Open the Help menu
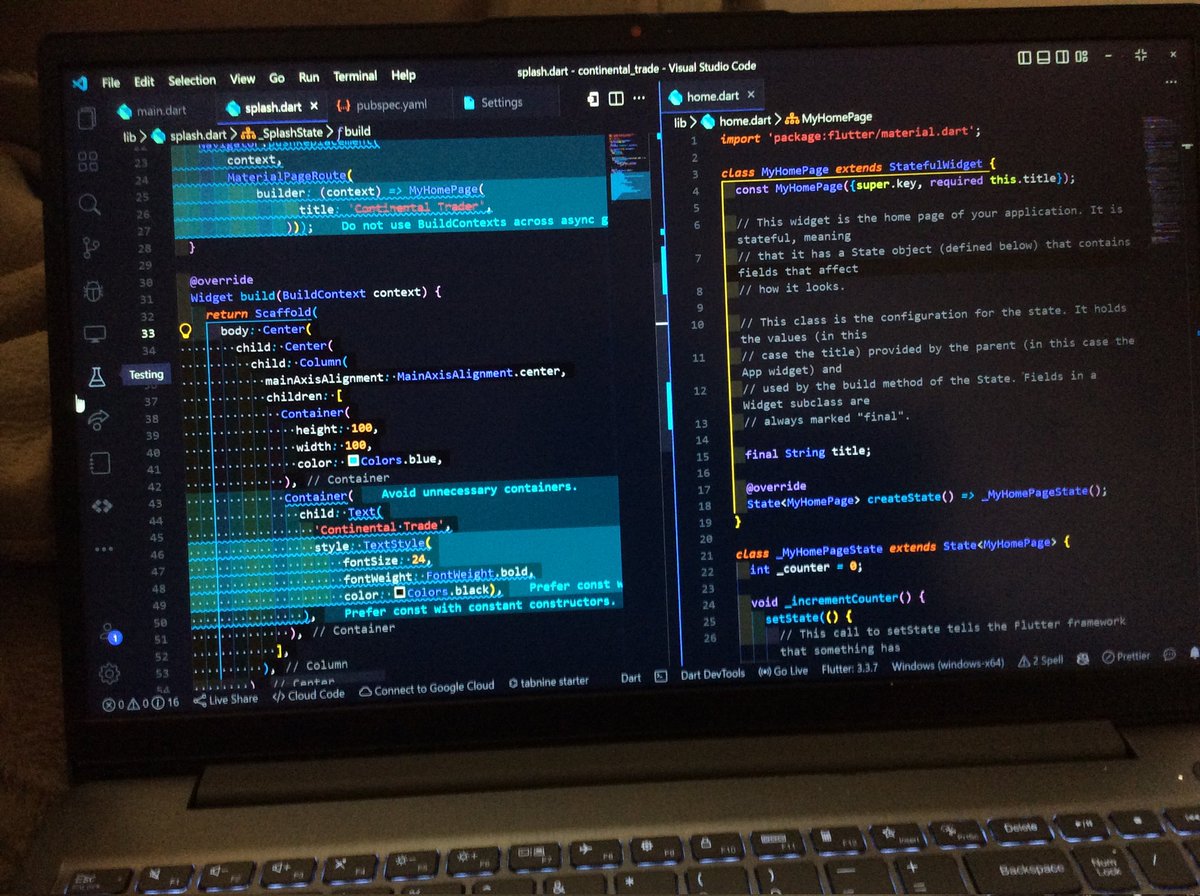The image size is (1200, 896). [403, 75]
